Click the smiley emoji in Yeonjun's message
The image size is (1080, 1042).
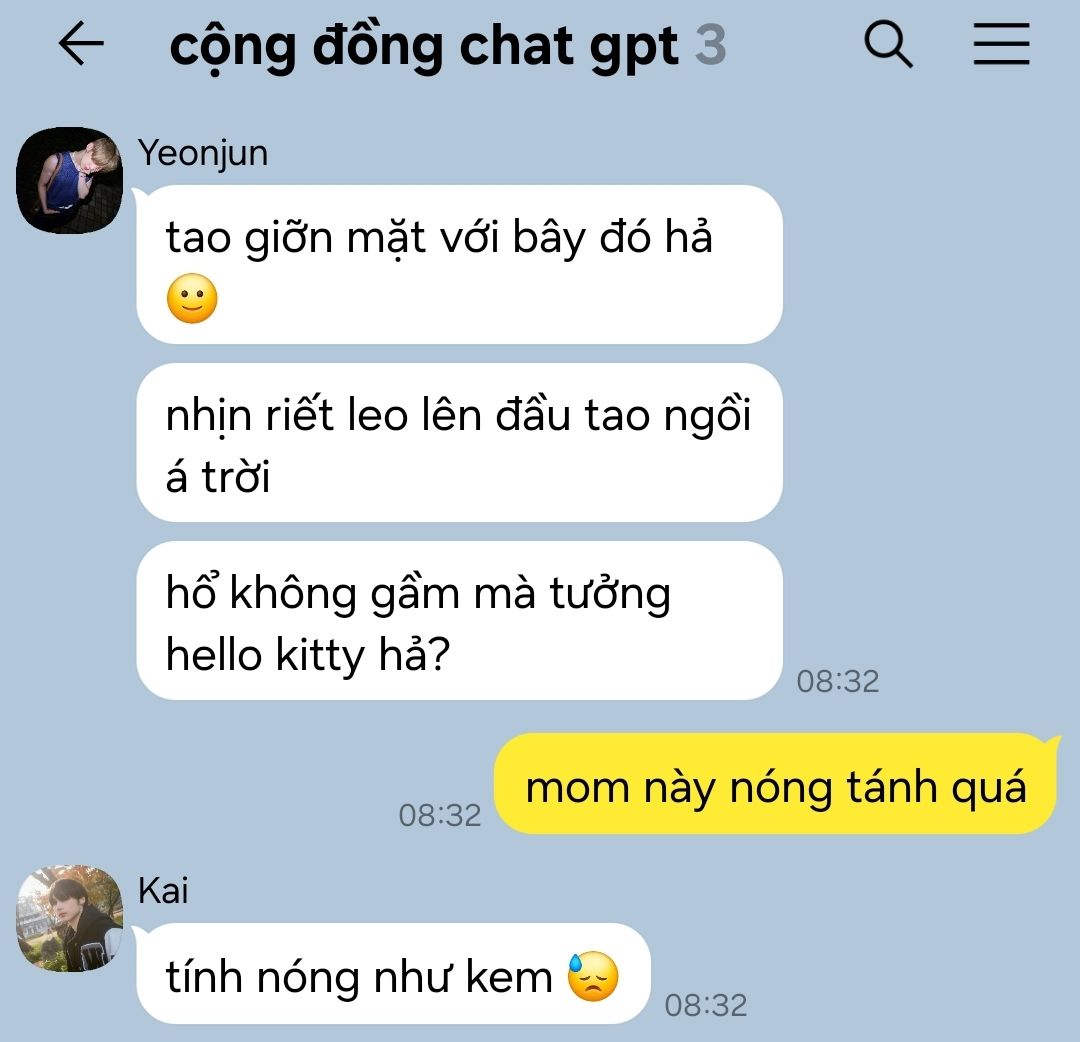click(192, 299)
